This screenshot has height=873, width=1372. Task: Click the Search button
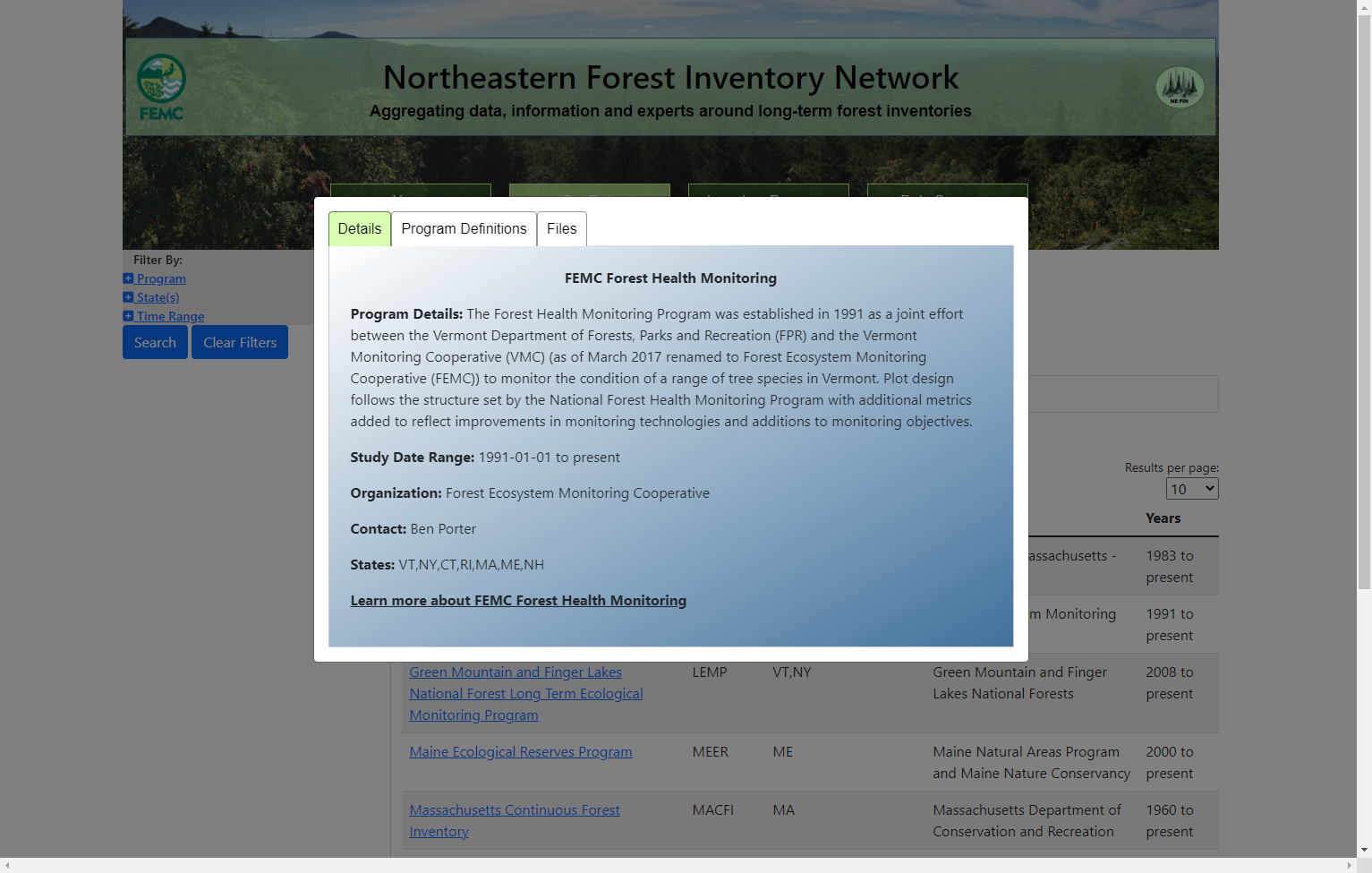[x=155, y=342]
